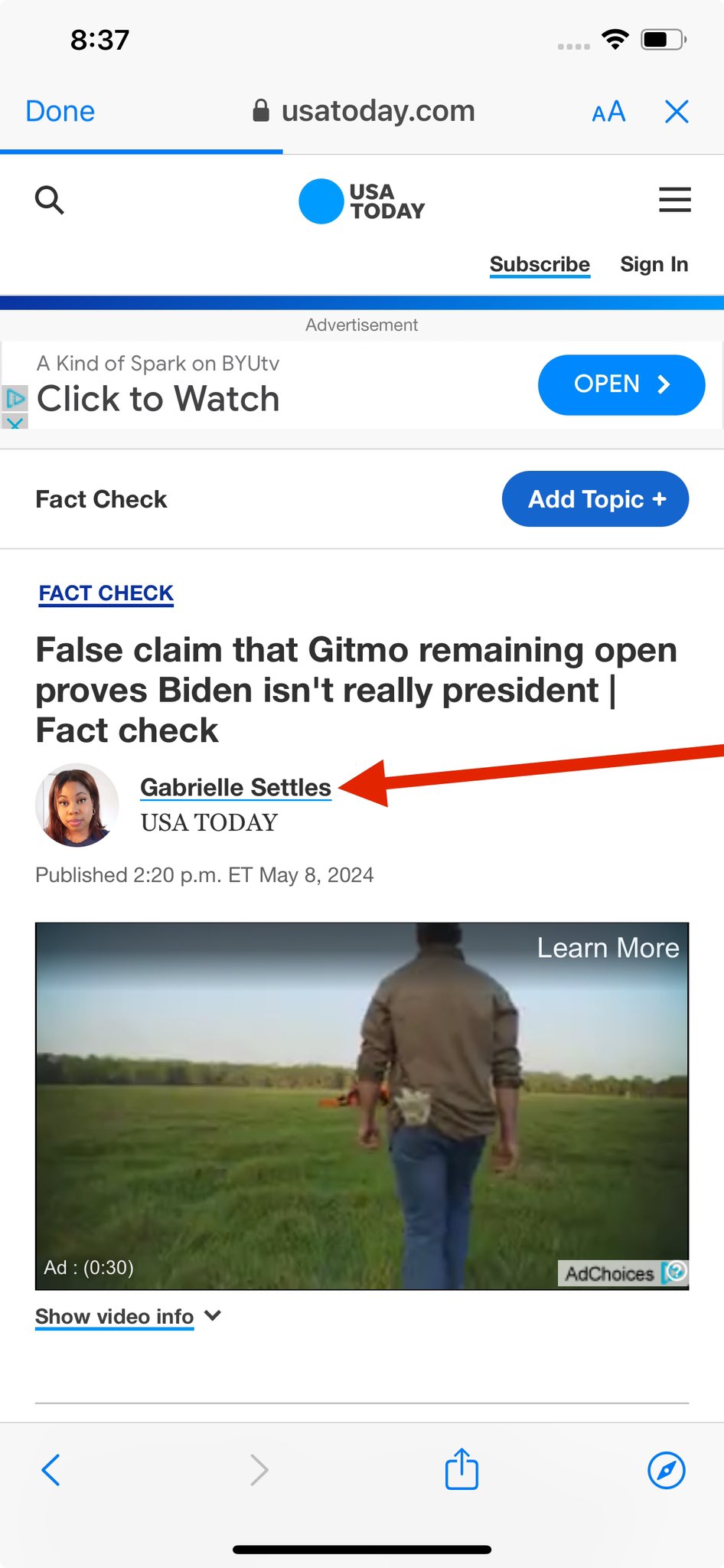
Task: Tap the share icon
Action: point(461,1468)
